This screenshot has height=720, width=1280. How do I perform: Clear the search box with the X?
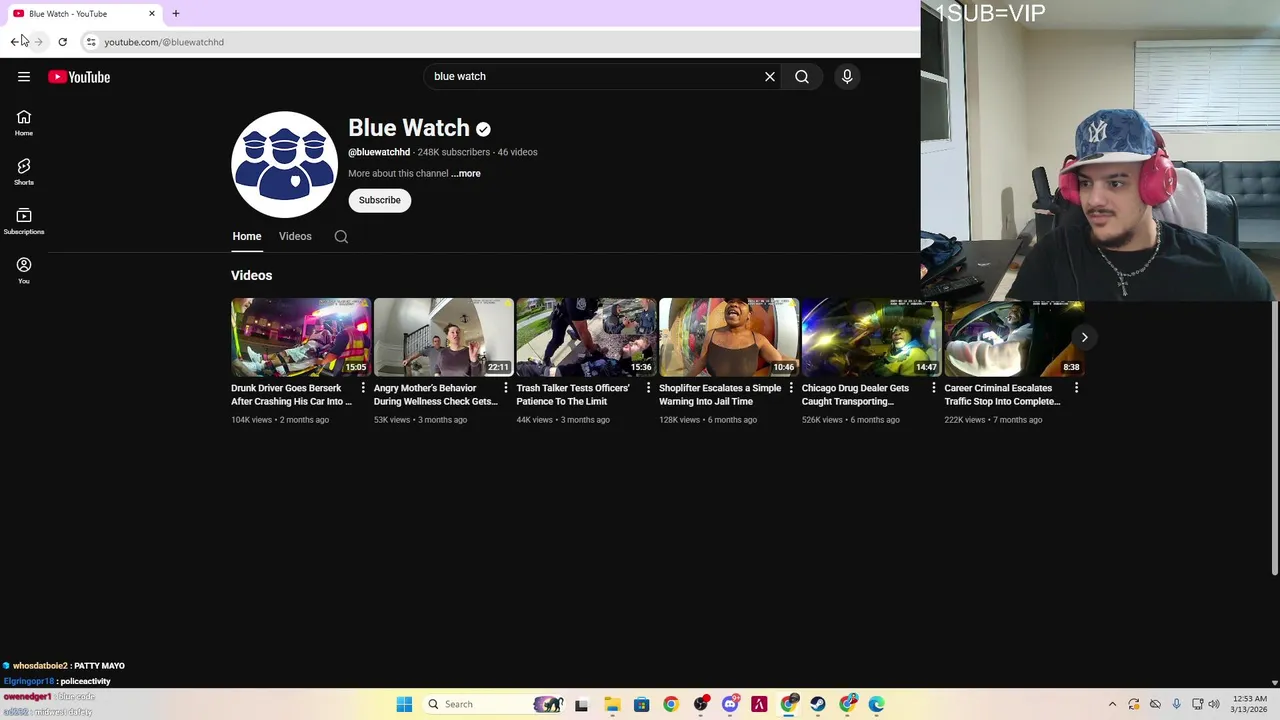(770, 77)
